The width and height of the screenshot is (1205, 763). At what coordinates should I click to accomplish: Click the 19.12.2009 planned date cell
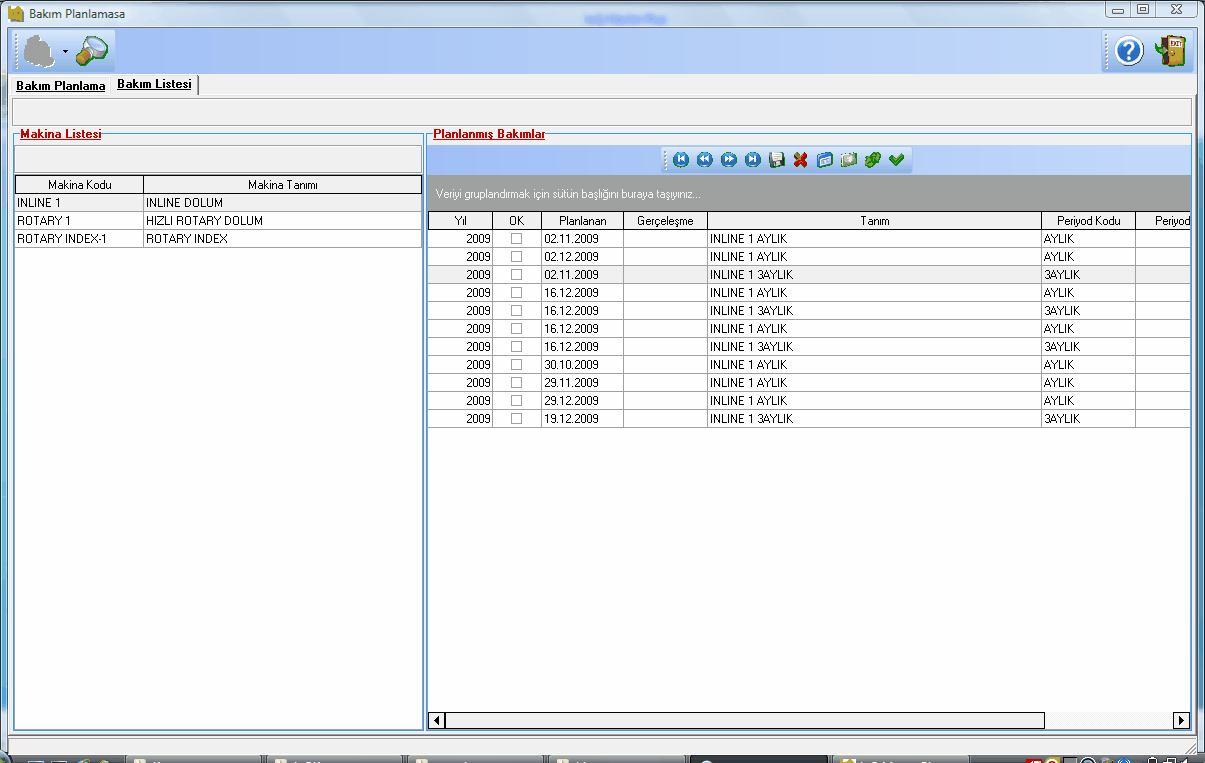pos(582,419)
